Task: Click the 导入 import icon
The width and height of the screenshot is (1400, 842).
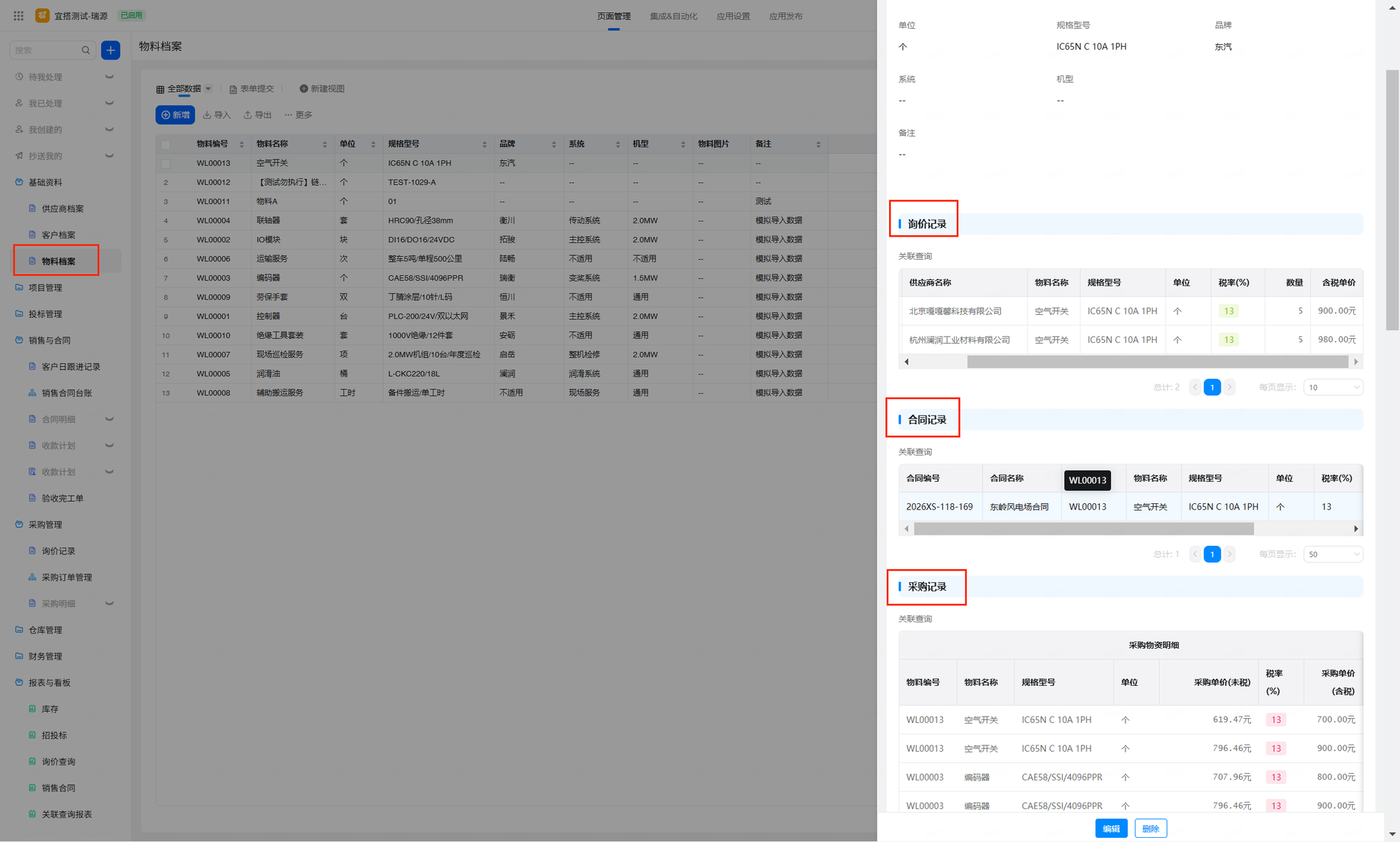Action: click(207, 115)
